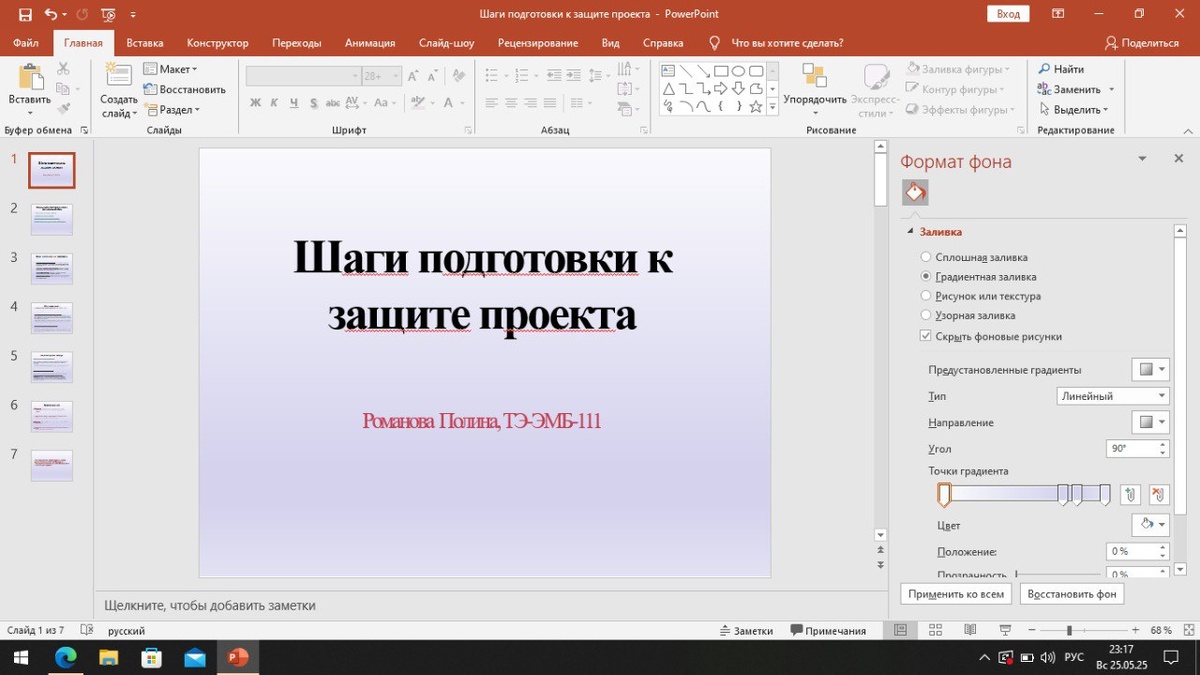Clear all formatting with the eraser icon
The height and width of the screenshot is (675, 1200).
pyautogui.click(x=458, y=76)
